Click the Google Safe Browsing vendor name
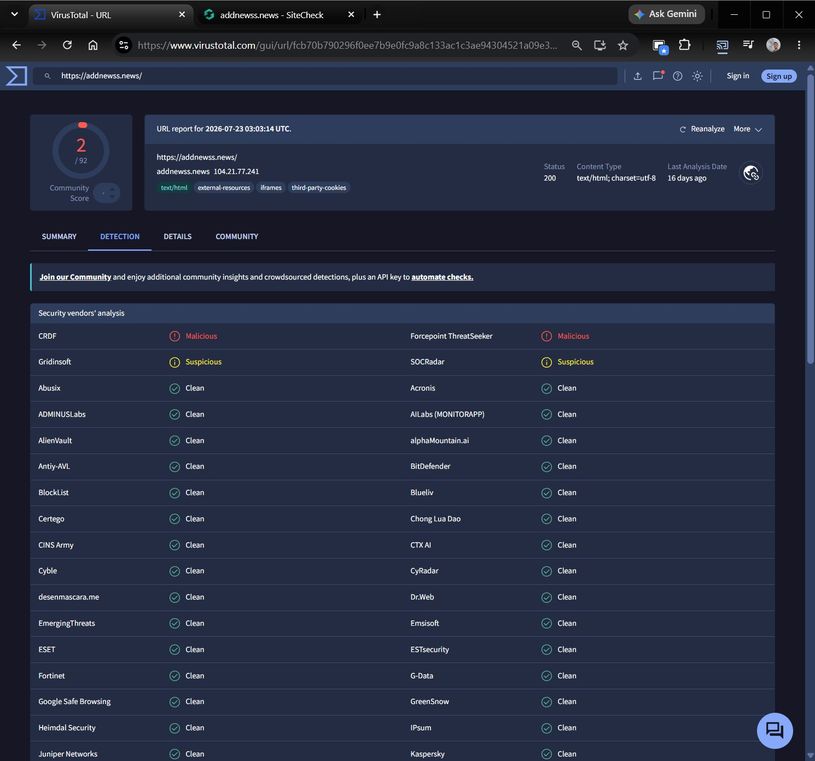The height and width of the screenshot is (761, 815). point(74,702)
